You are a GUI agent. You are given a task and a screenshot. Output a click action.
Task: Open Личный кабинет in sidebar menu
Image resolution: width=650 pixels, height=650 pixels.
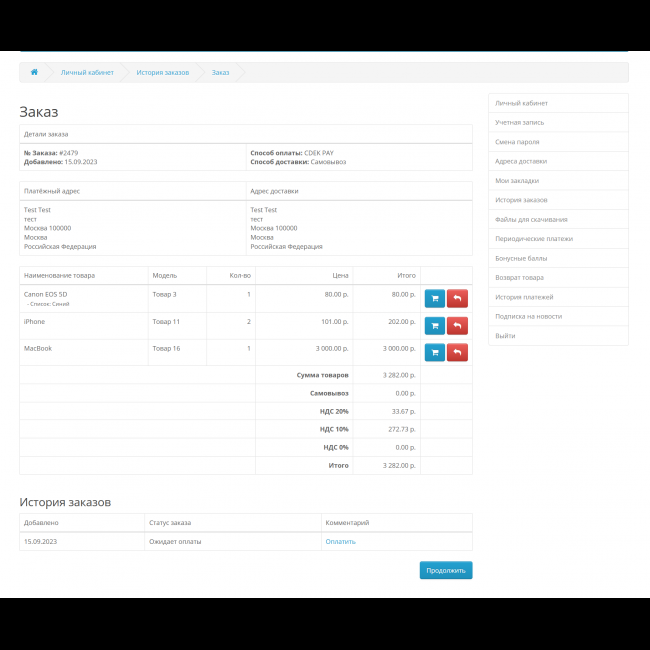tap(521, 103)
